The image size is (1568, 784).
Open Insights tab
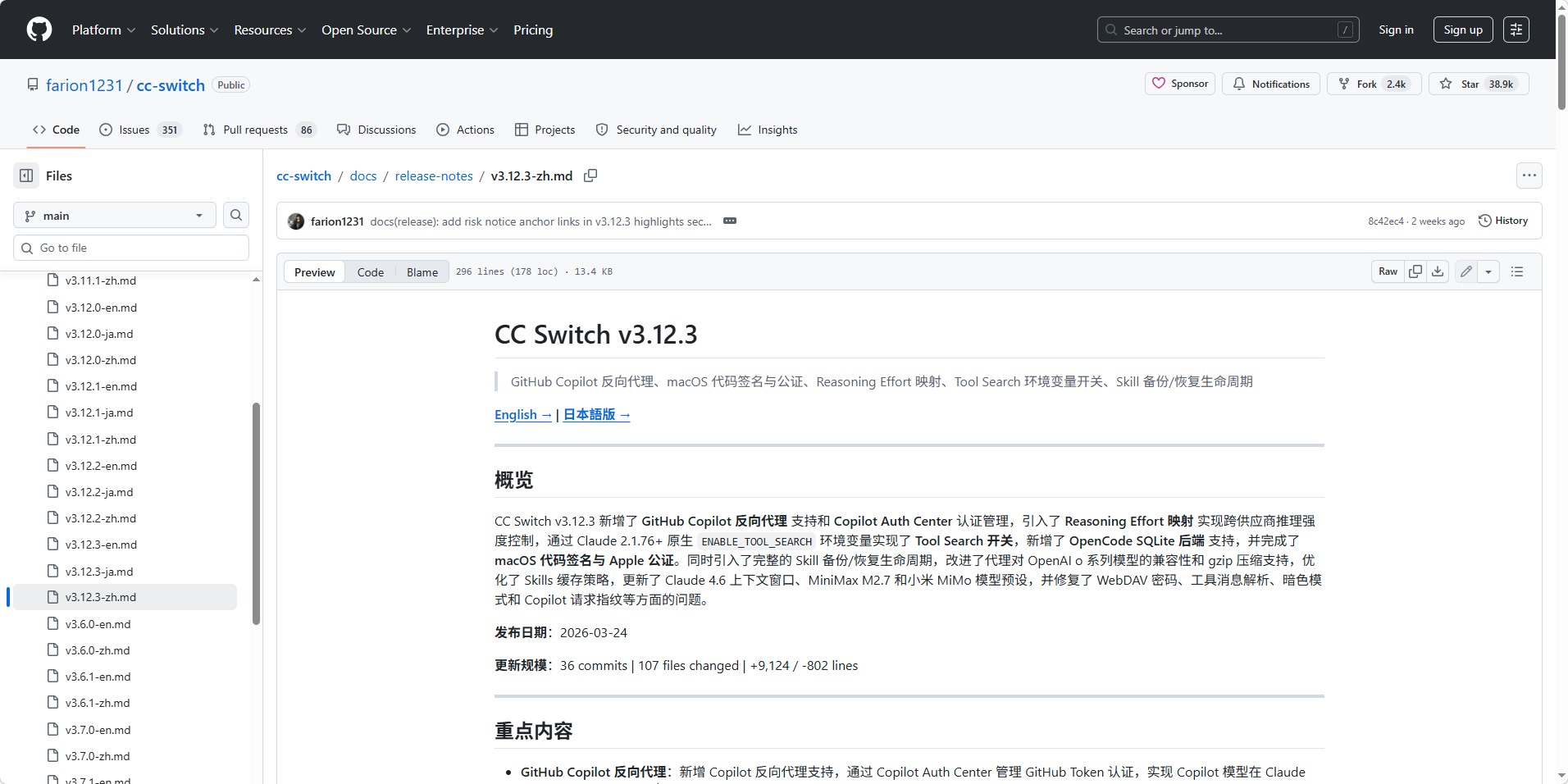768,130
